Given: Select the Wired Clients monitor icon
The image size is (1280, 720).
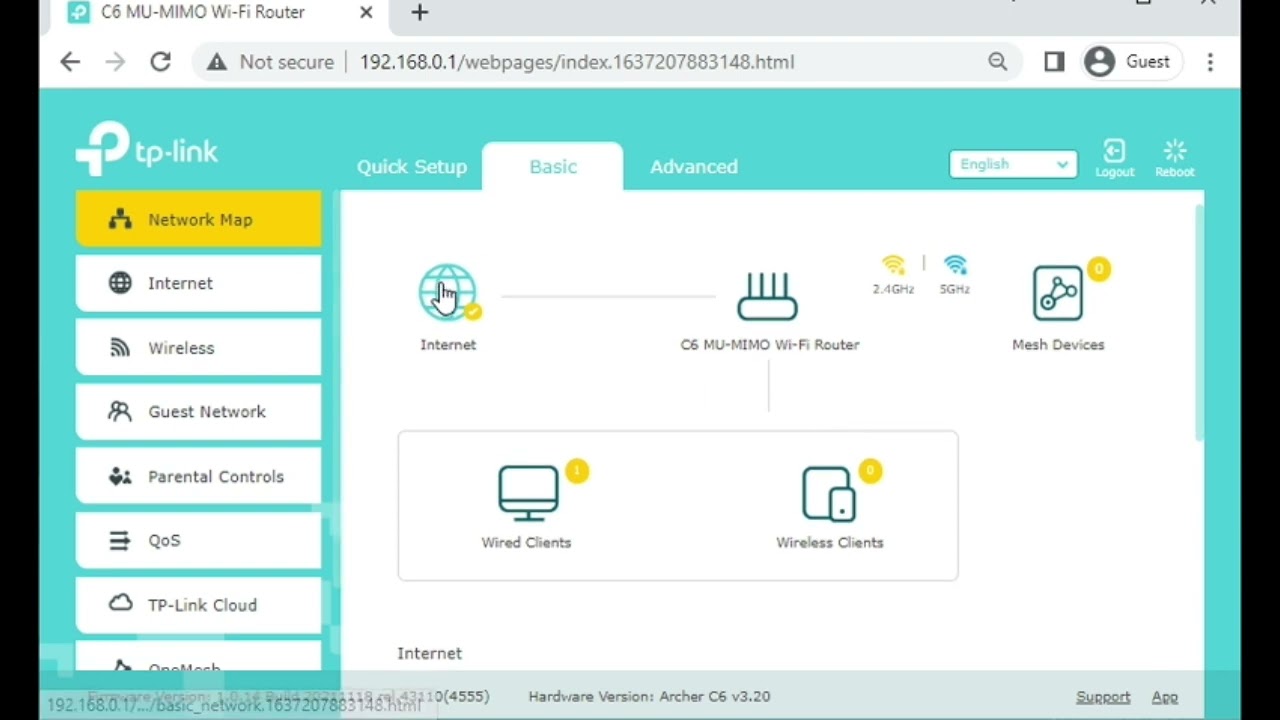Looking at the screenshot, I should (528, 493).
